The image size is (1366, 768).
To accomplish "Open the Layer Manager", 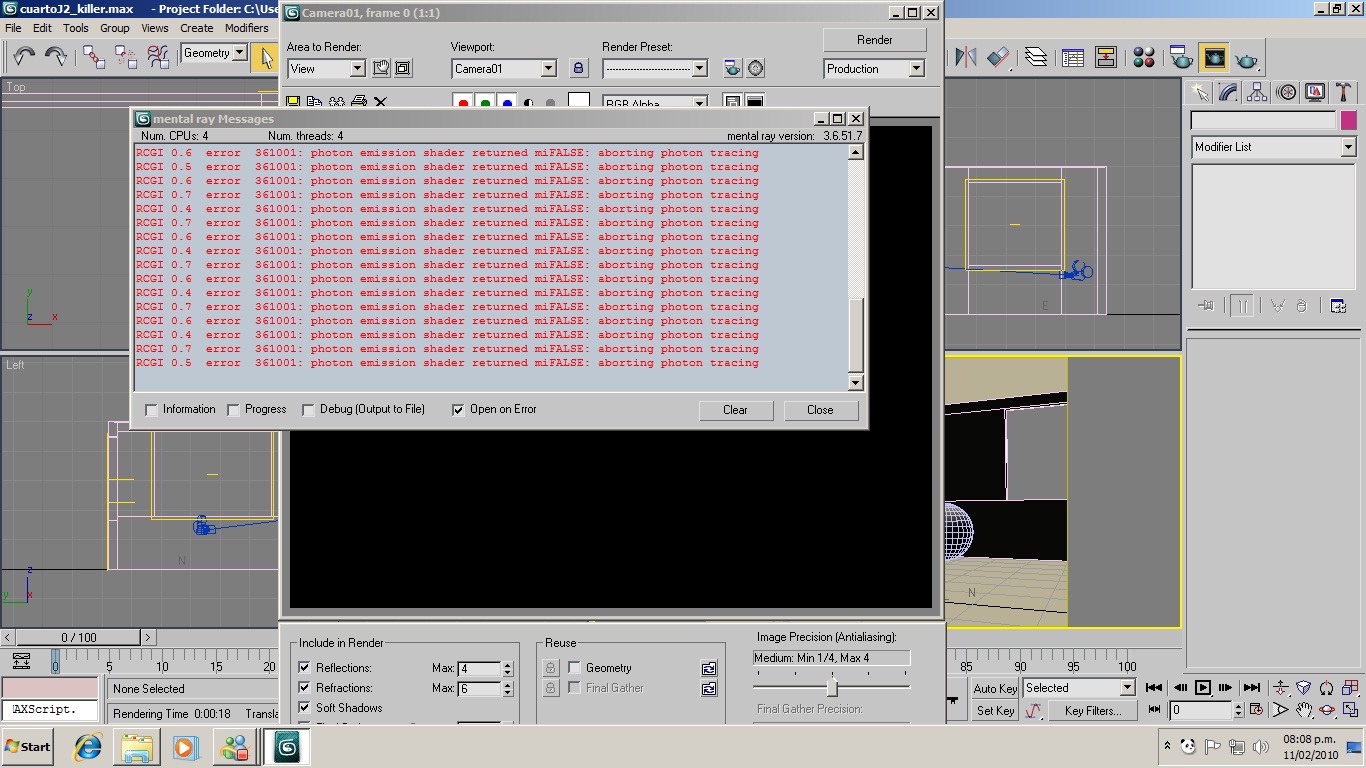I will (x=1036, y=57).
